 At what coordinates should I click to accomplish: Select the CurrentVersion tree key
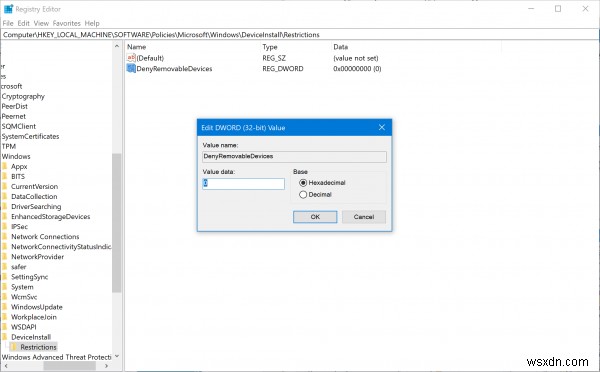pos(34,187)
